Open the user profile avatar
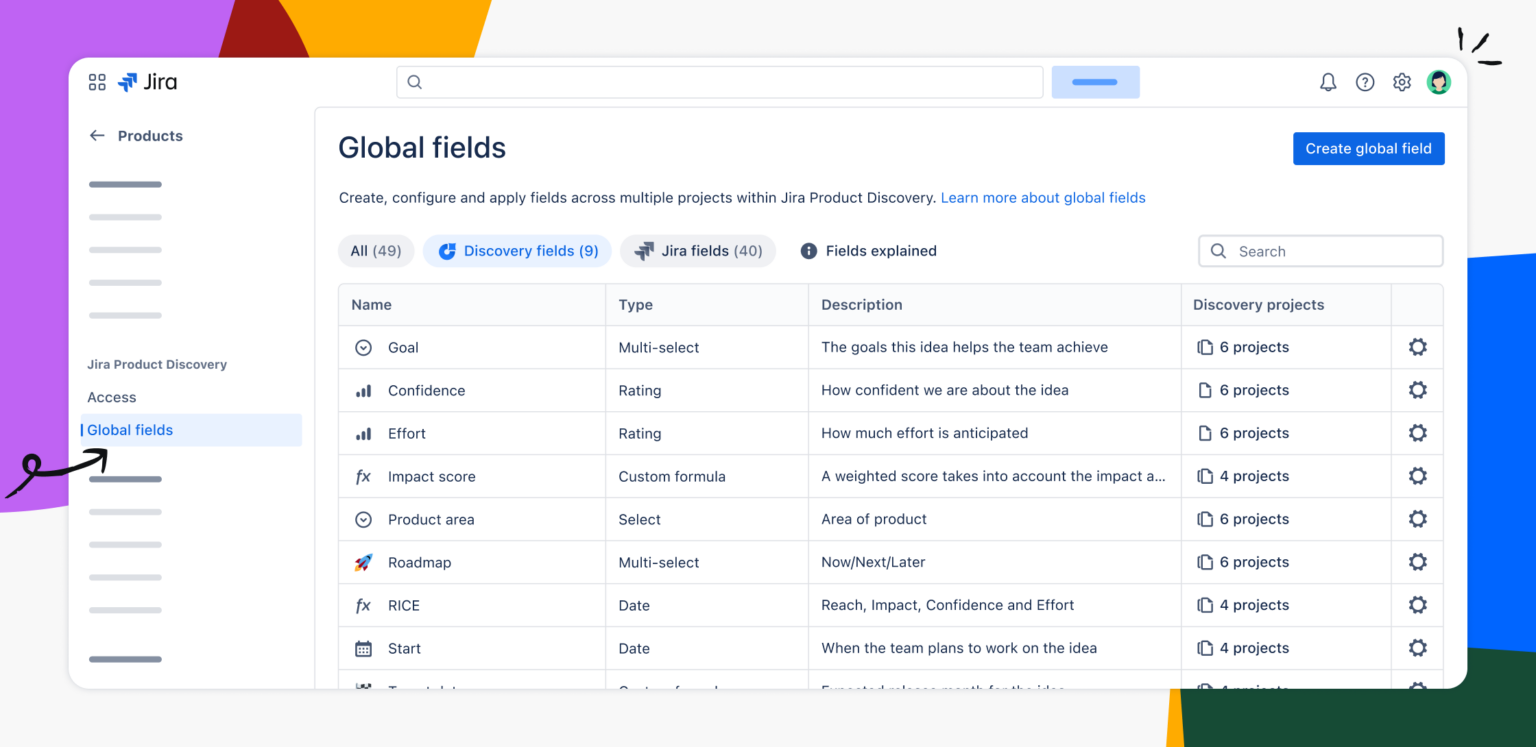Viewport: 1536px width, 747px height. pyautogui.click(x=1439, y=82)
